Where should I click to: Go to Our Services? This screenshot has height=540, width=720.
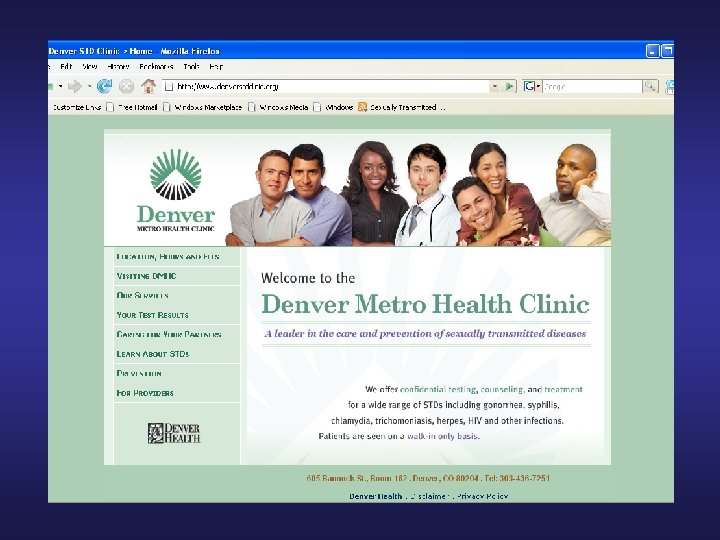[x=142, y=296]
